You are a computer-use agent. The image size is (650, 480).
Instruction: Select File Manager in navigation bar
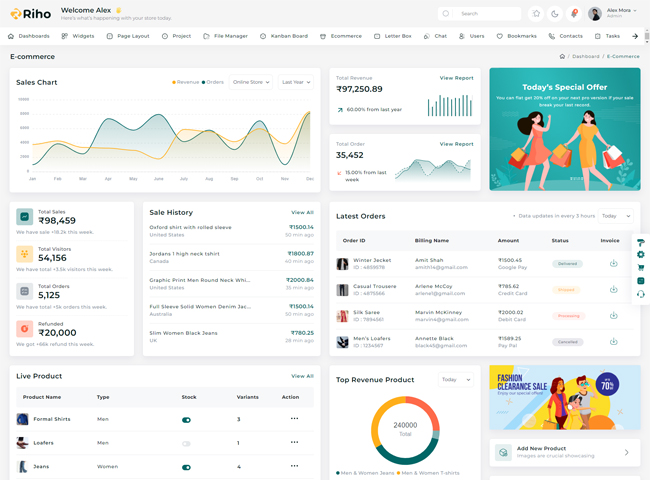(224, 36)
